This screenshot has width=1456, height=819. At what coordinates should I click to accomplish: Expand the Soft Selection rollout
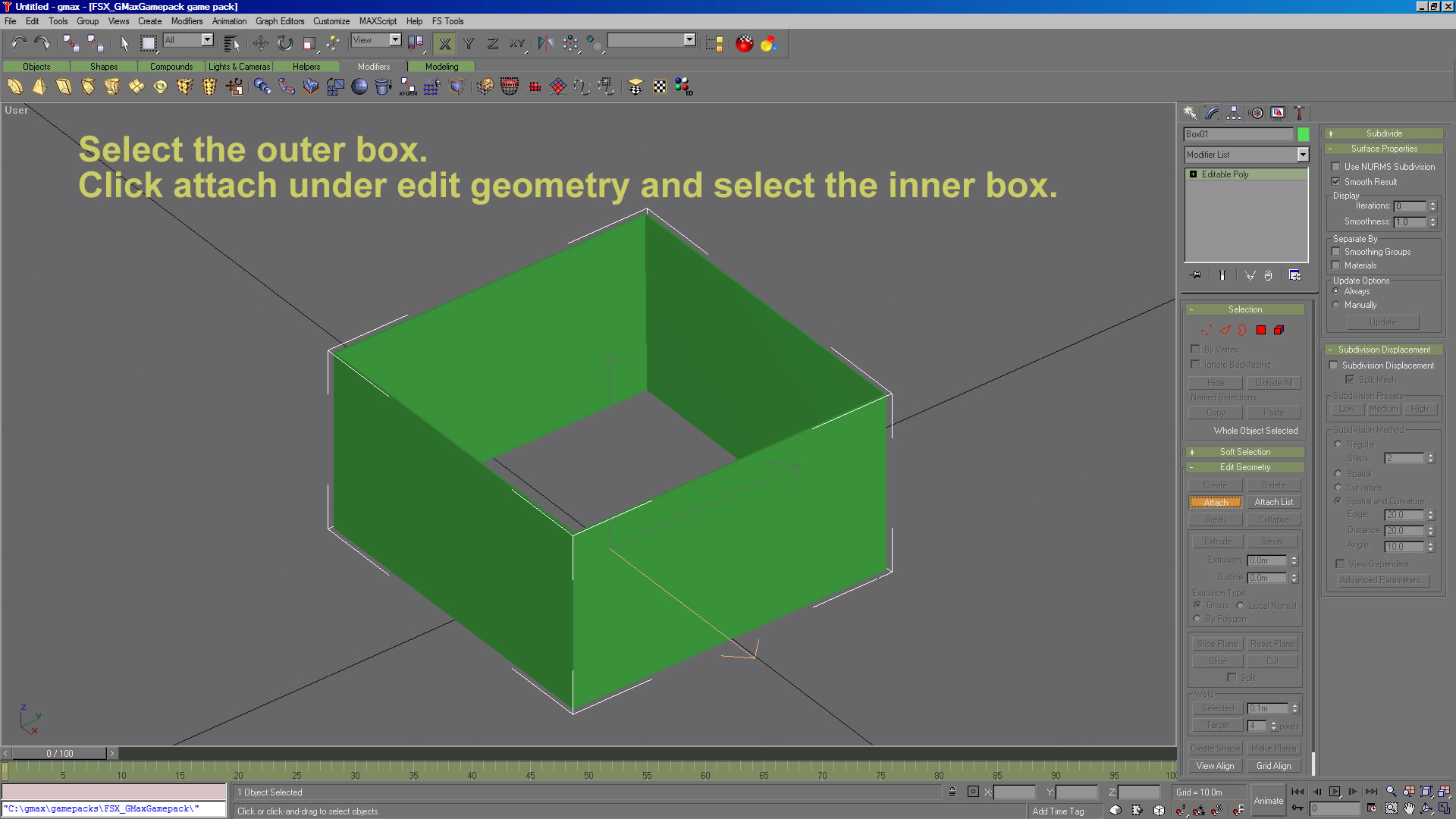[x=1244, y=452]
